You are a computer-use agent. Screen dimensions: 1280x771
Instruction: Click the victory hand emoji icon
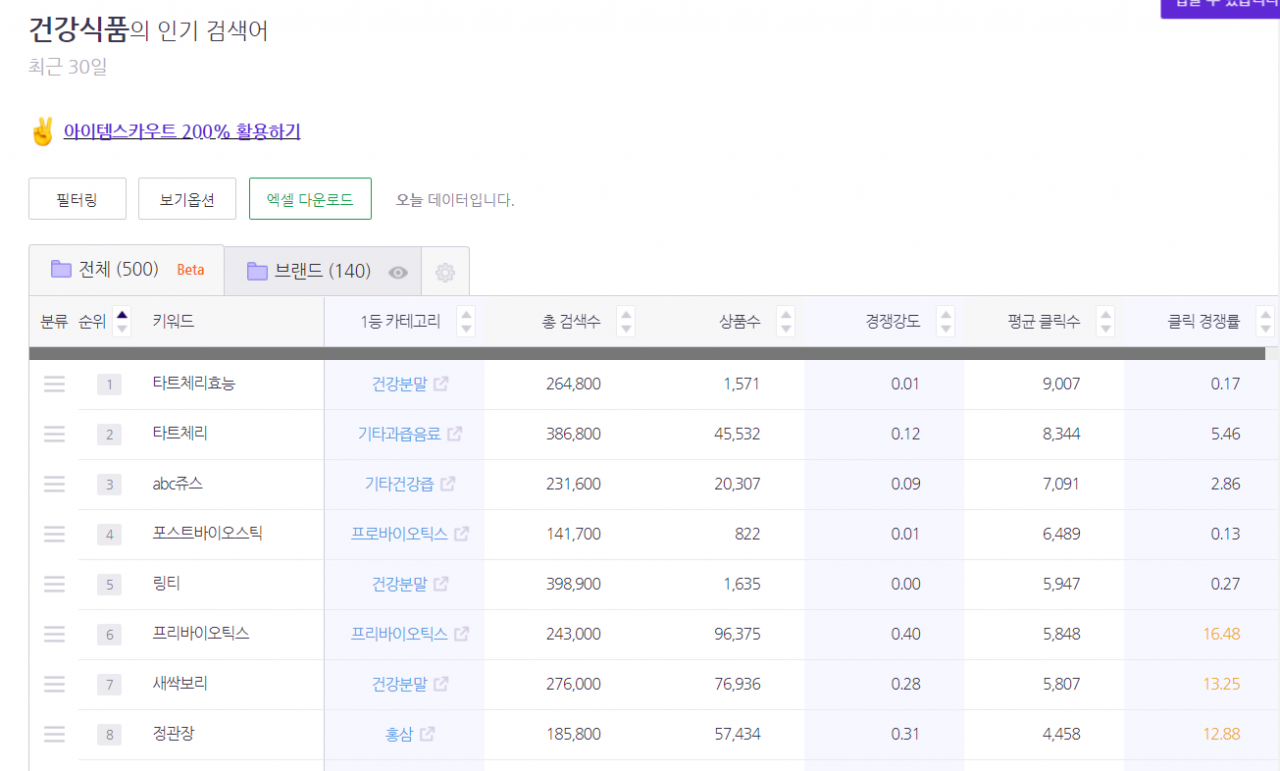pyautogui.click(x=42, y=132)
